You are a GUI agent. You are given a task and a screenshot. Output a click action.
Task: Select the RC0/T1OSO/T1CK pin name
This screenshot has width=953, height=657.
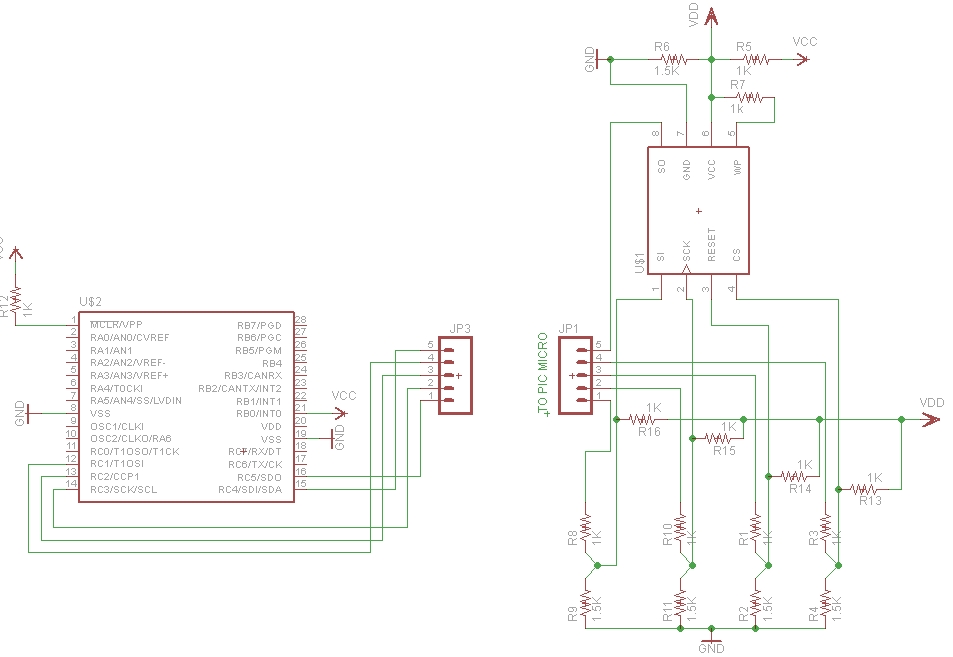tap(134, 451)
